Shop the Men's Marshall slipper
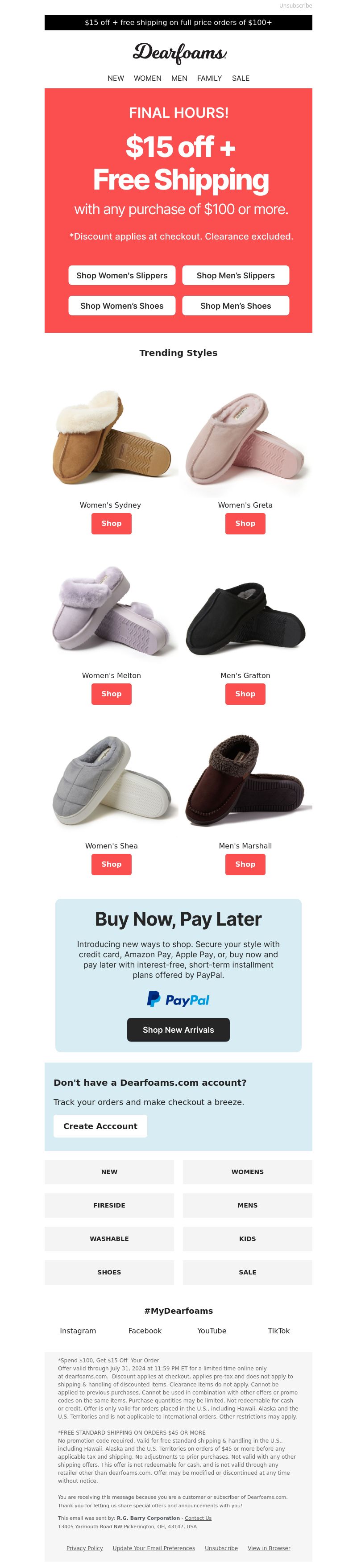 (245, 865)
